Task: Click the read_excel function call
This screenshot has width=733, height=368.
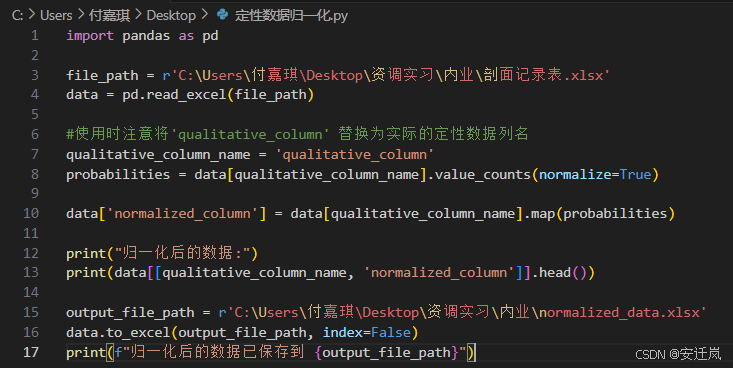Action: [x=186, y=95]
